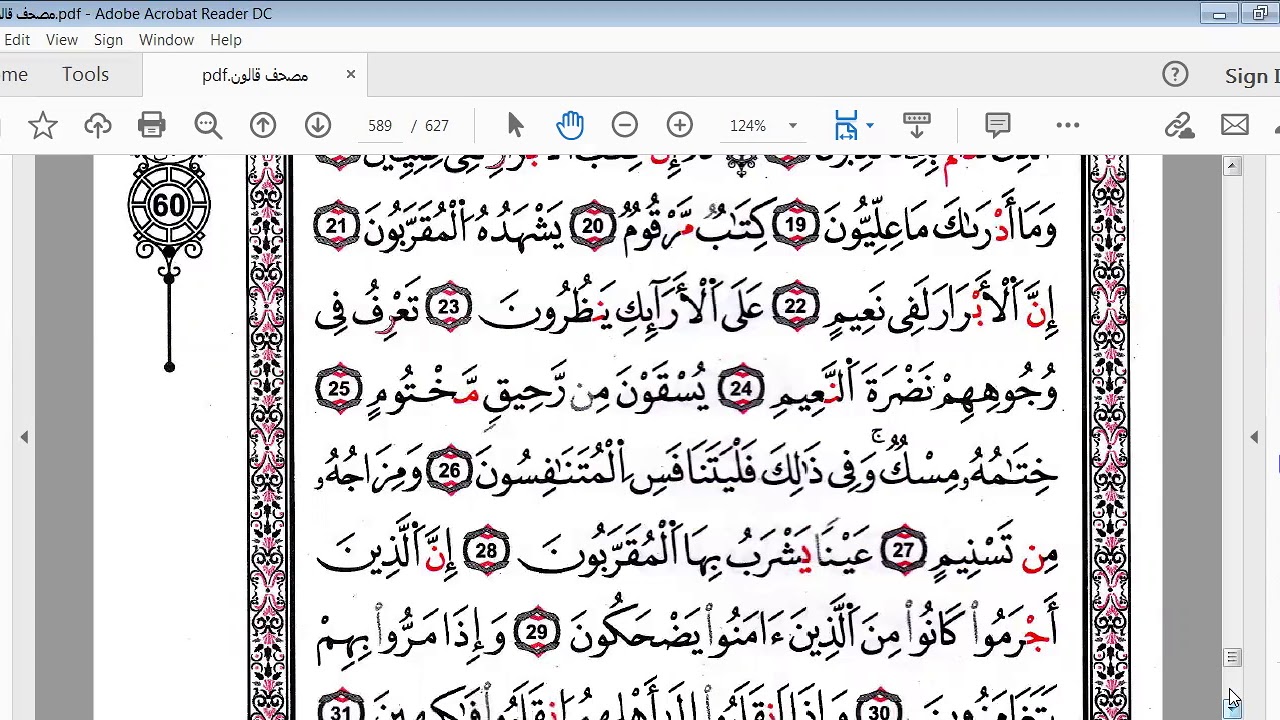Click verse marker 29 on the page

pyautogui.click(x=537, y=632)
